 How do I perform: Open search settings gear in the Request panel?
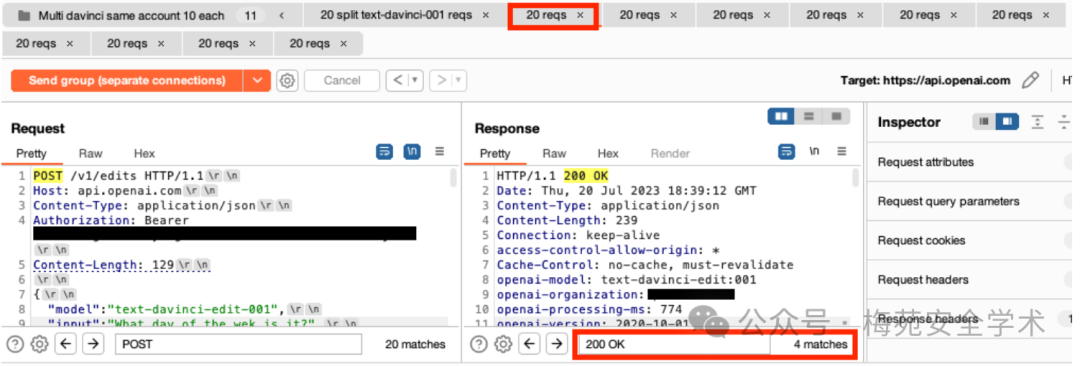pyautogui.click(x=40, y=343)
